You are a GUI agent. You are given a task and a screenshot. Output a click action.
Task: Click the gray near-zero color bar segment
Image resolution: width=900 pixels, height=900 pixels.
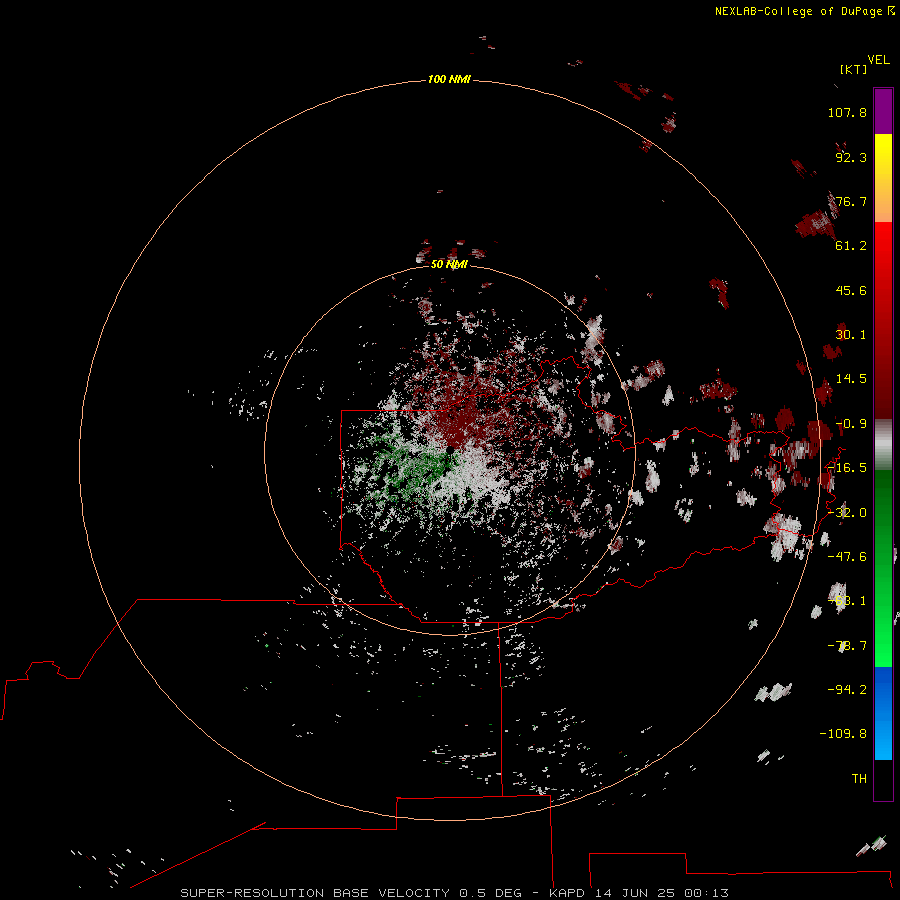[883, 445]
